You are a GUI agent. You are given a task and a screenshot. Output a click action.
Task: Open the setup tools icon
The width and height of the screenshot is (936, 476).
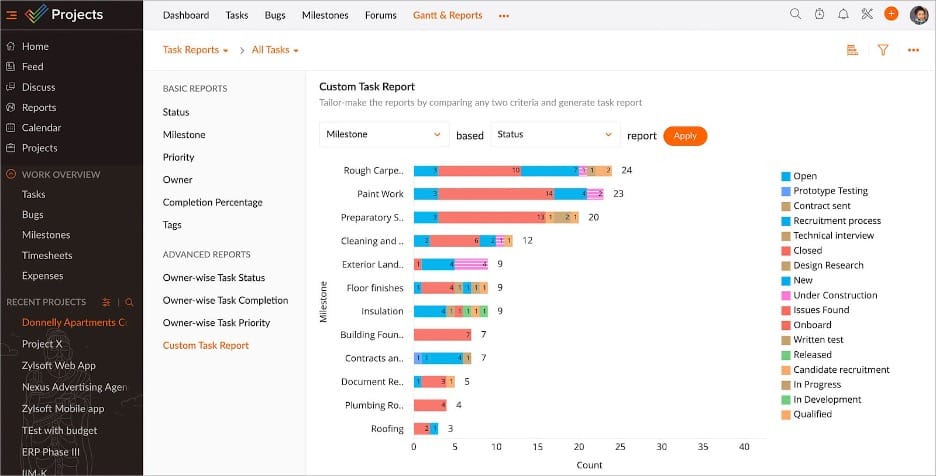pos(867,14)
